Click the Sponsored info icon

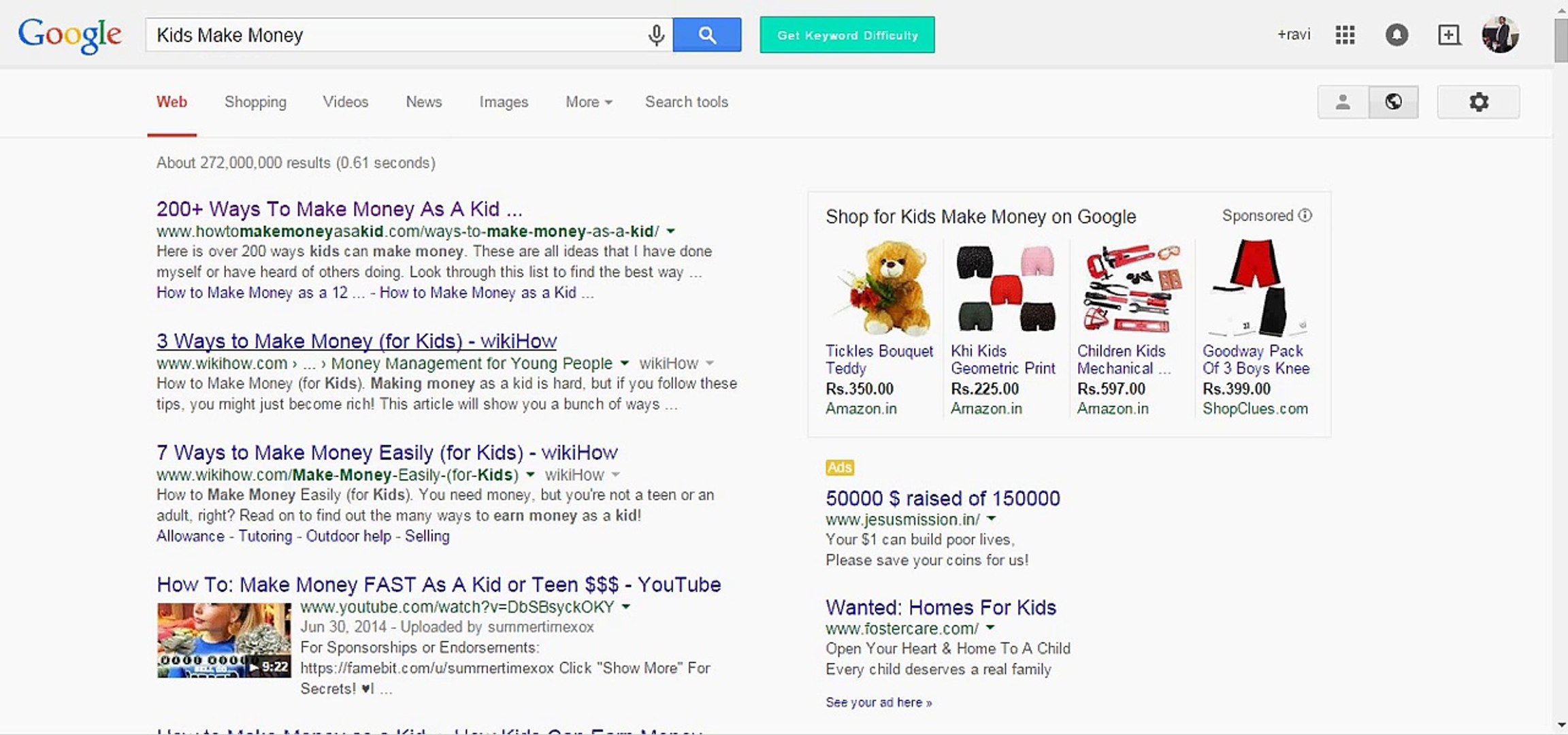(x=1305, y=216)
